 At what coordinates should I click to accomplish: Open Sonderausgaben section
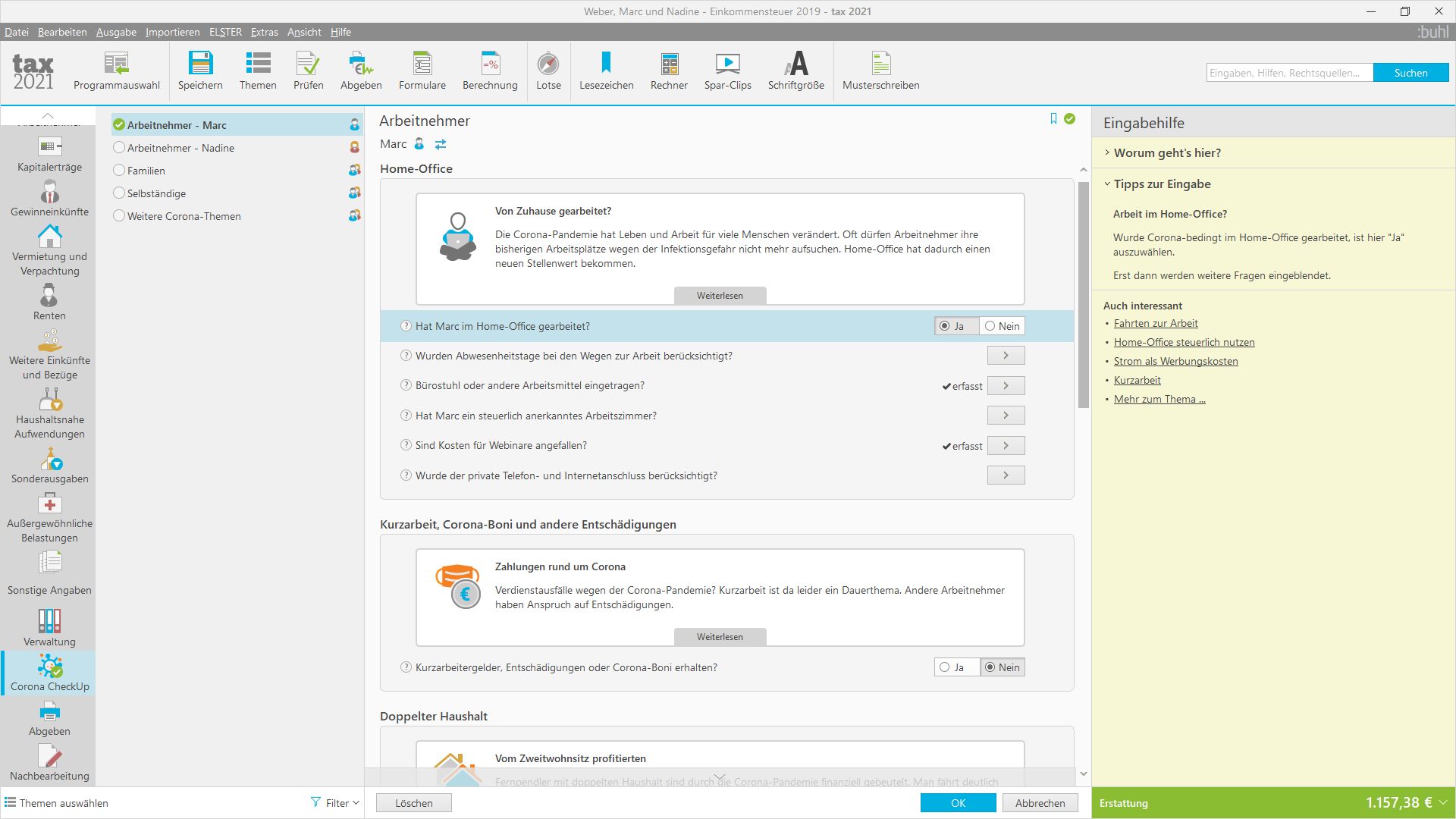coord(49,466)
